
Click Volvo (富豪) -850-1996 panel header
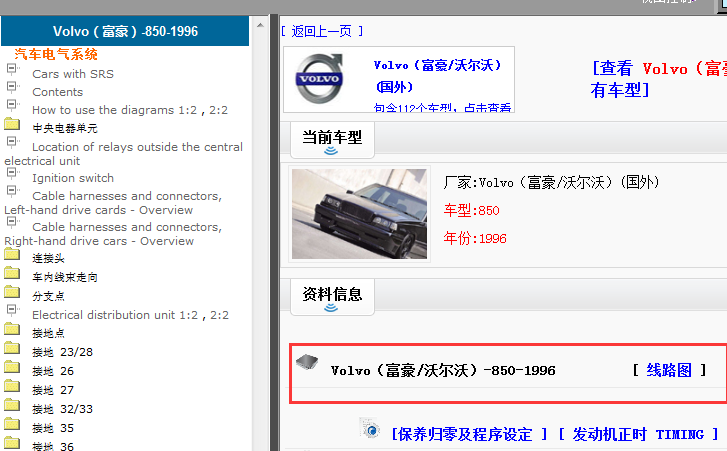pyautogui.click(x=125, y=32)
